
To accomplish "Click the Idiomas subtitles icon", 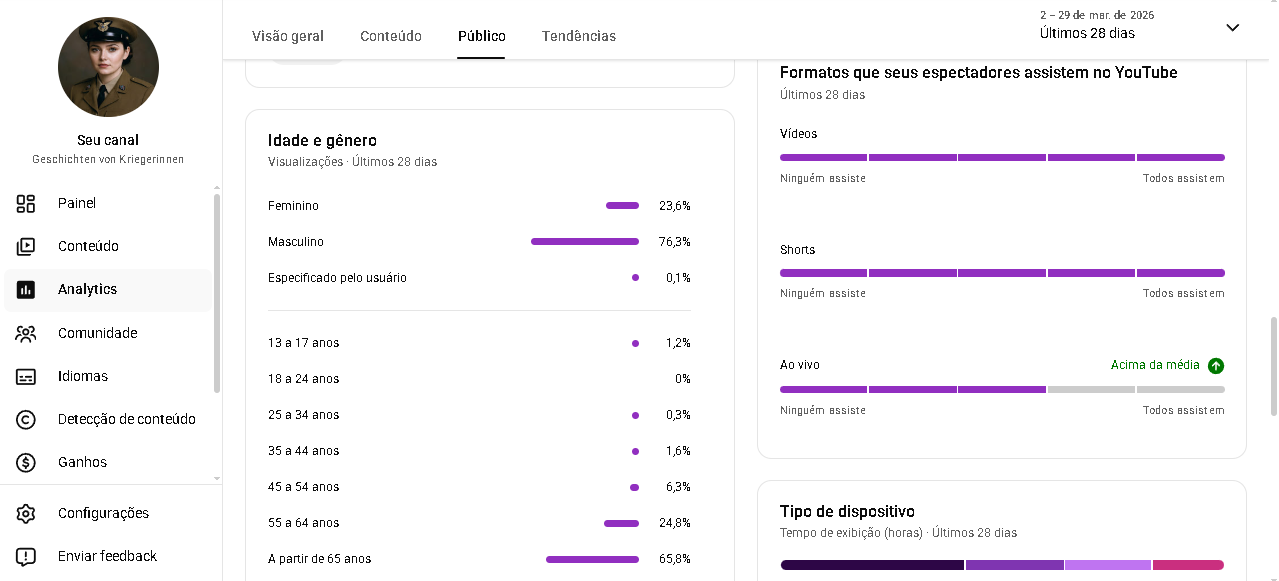I will [26, 377].
